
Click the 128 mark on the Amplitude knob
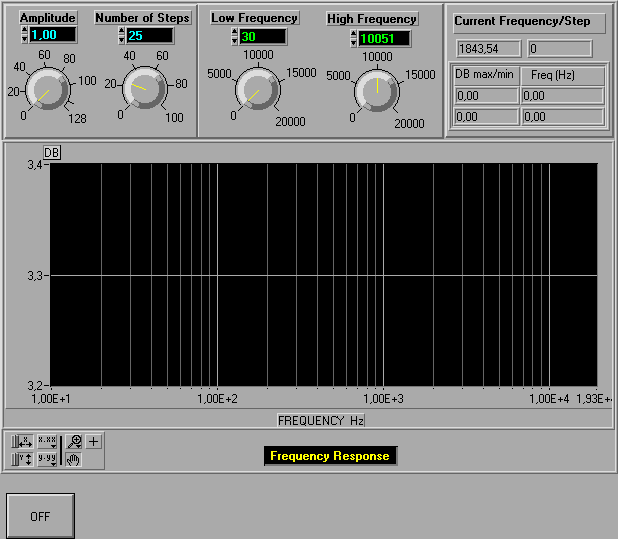77,119
